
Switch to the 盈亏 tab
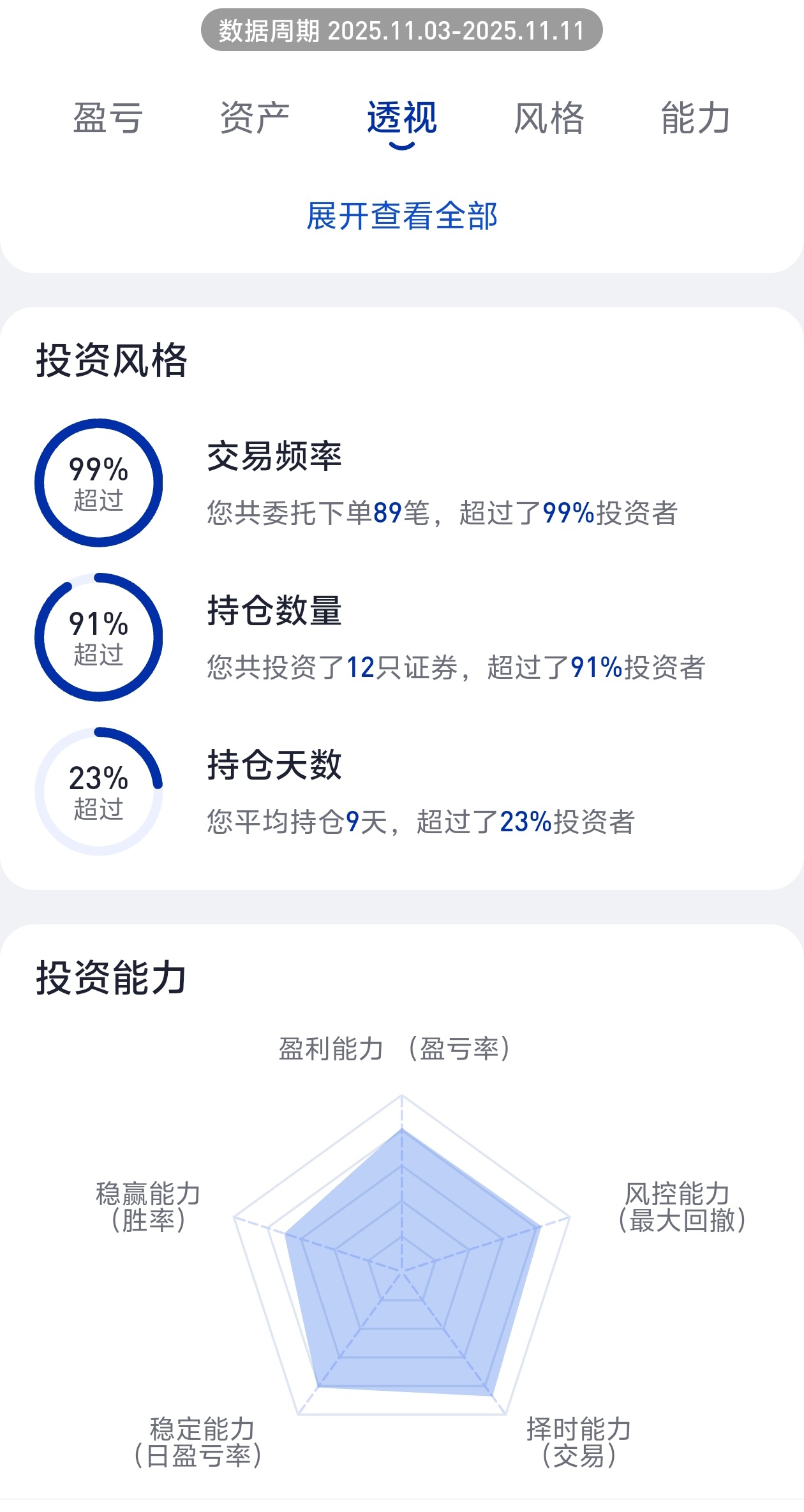(x=107, y=119)
